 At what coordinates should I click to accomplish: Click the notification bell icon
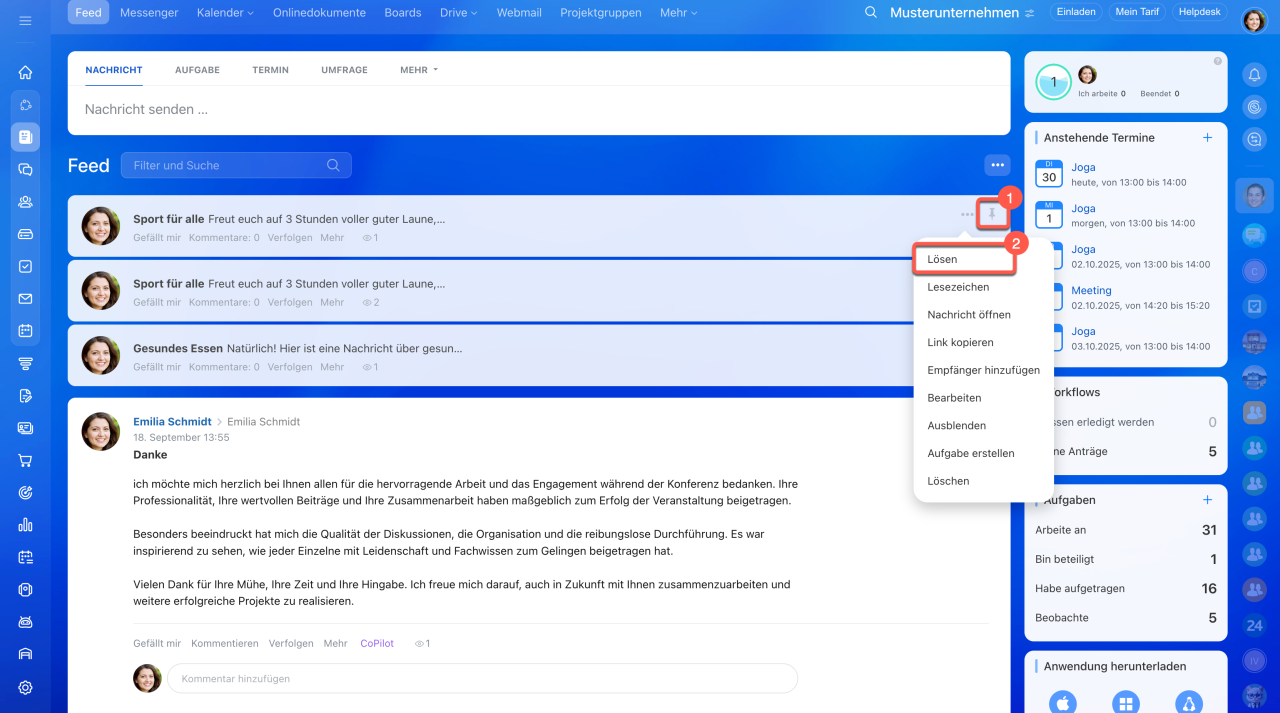[1253, 74]
